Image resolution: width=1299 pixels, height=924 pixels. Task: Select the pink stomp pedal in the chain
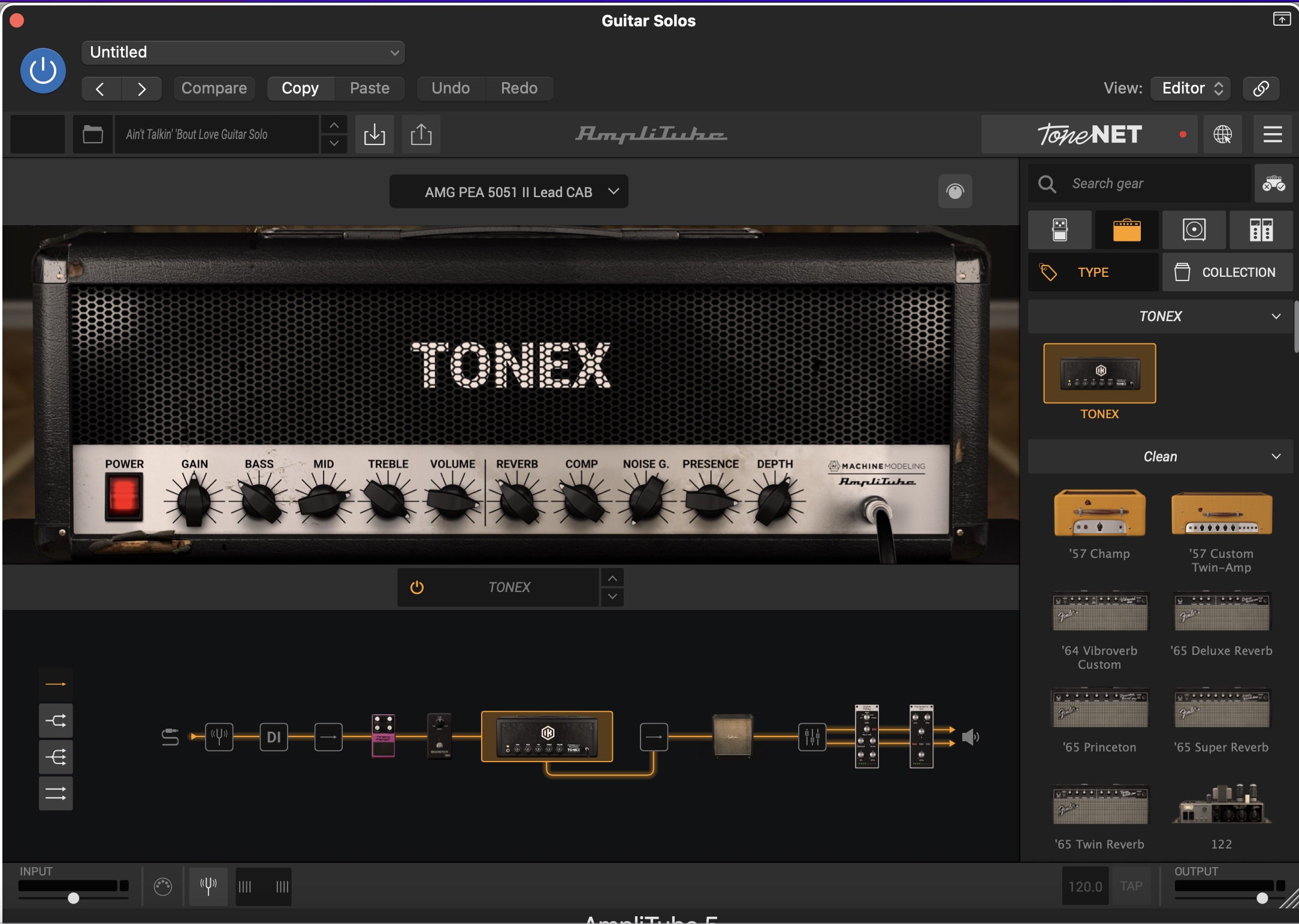pos(383,736)
